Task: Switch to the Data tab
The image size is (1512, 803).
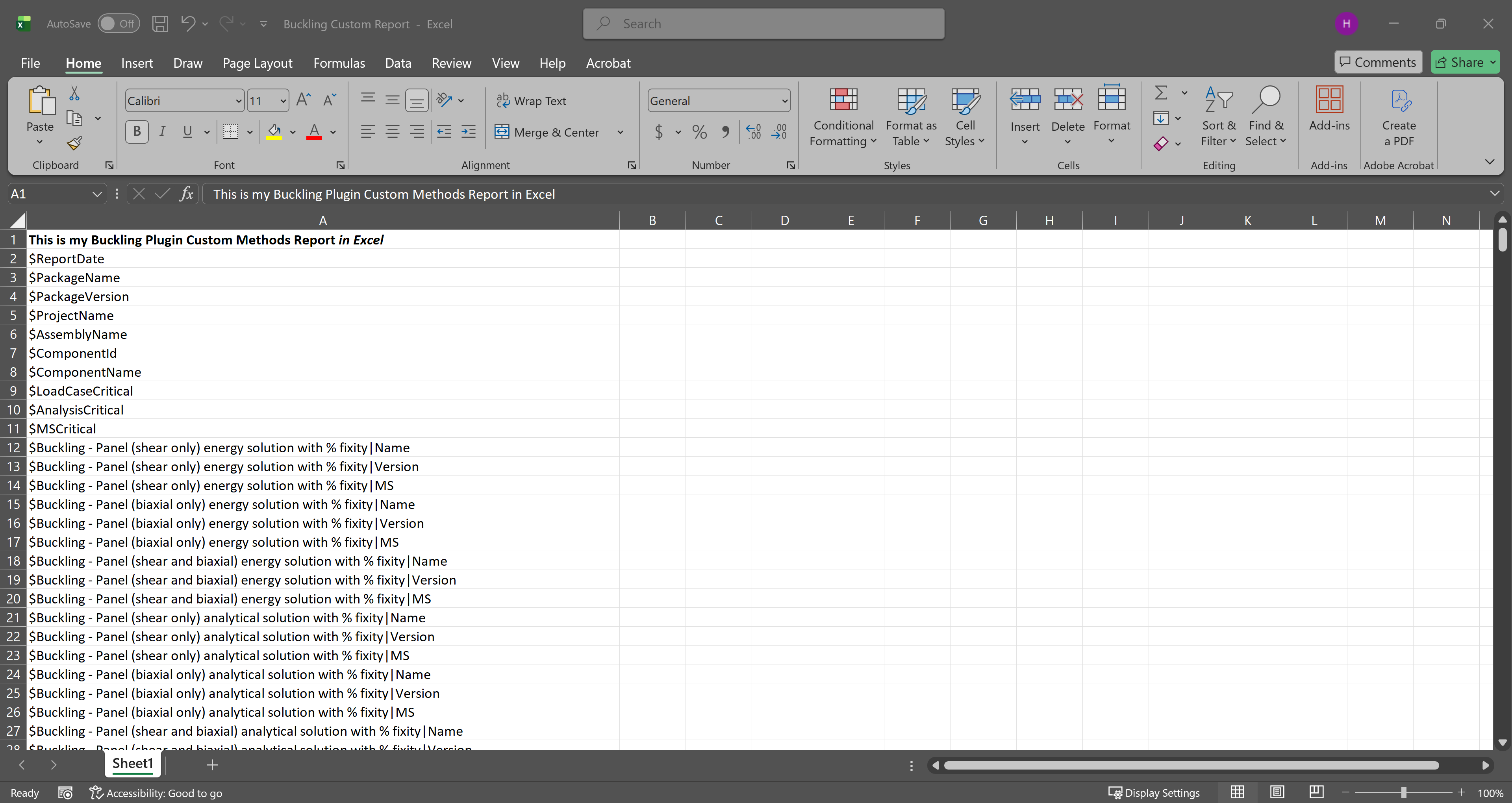Action: pos(398,63)
